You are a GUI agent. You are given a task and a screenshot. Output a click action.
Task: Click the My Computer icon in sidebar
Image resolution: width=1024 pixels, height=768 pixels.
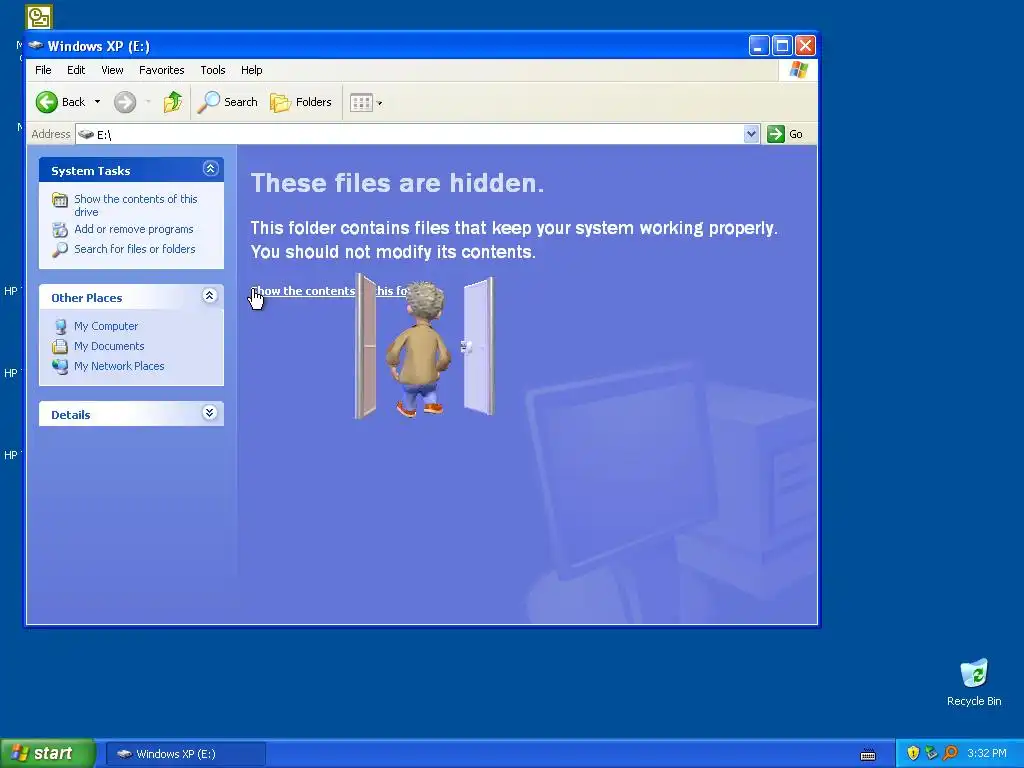click(60, 326)
